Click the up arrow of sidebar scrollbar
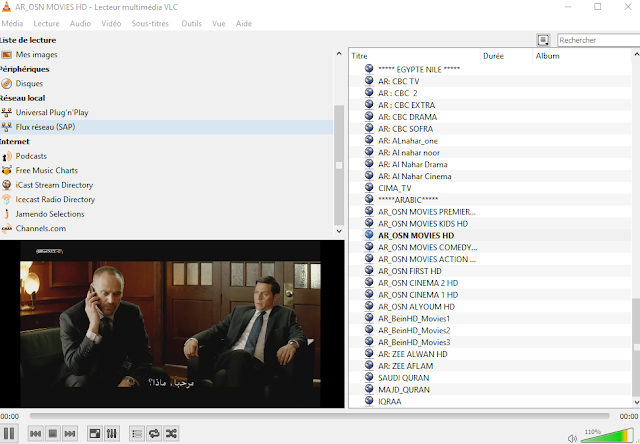This screenshot has width=640, height=444. pyautogui.click(x=339, y=53)
